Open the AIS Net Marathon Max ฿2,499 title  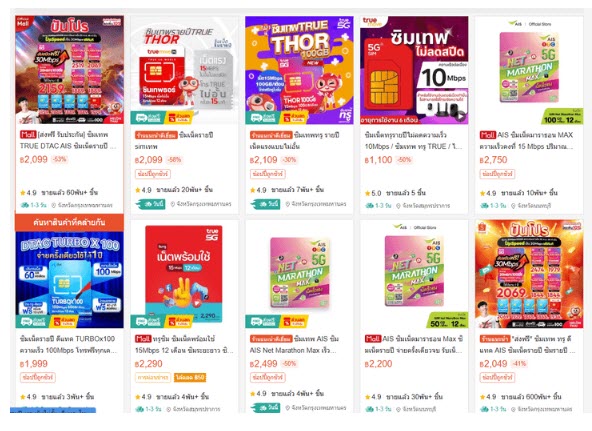[x=294, y=344]
